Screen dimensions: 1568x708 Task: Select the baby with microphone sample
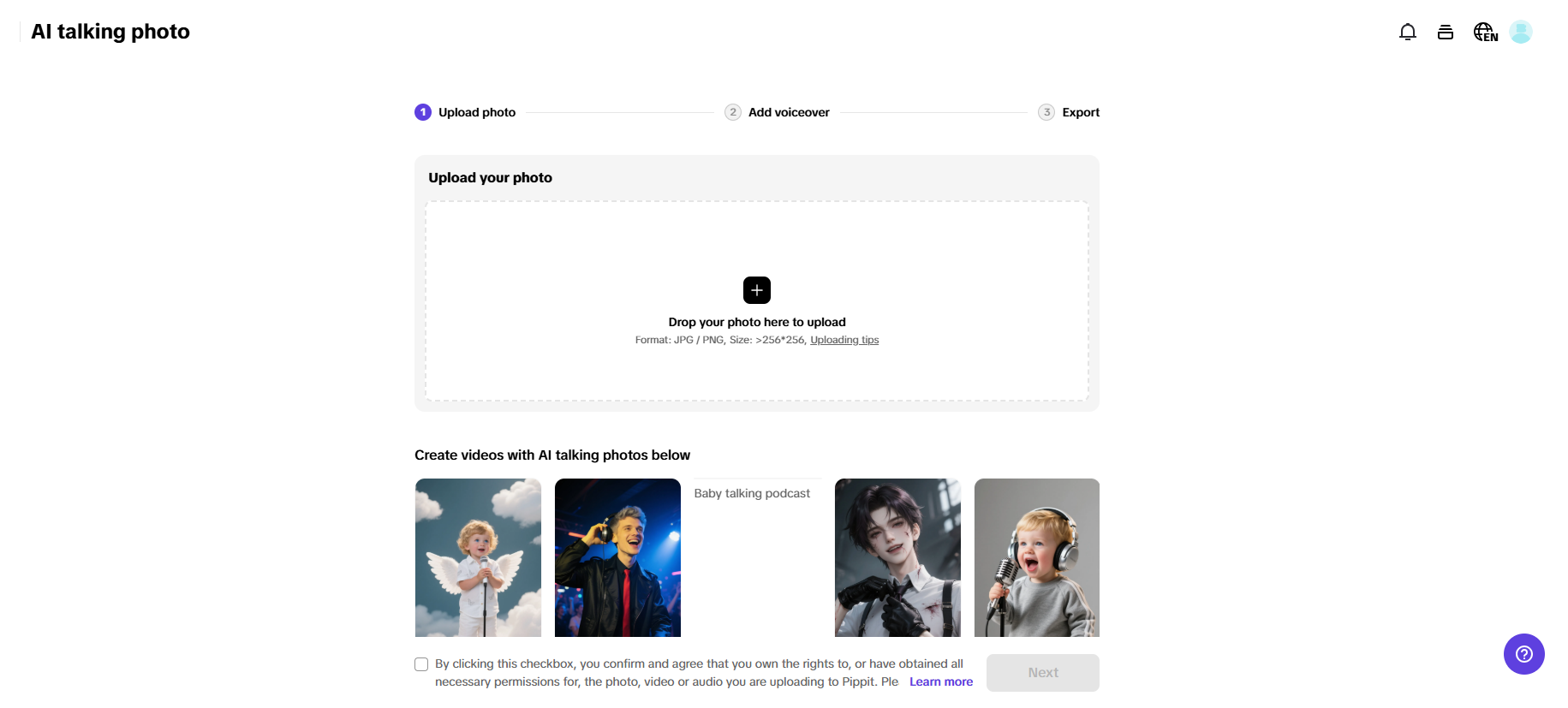pyautogui.click(x=1036, y=557)
